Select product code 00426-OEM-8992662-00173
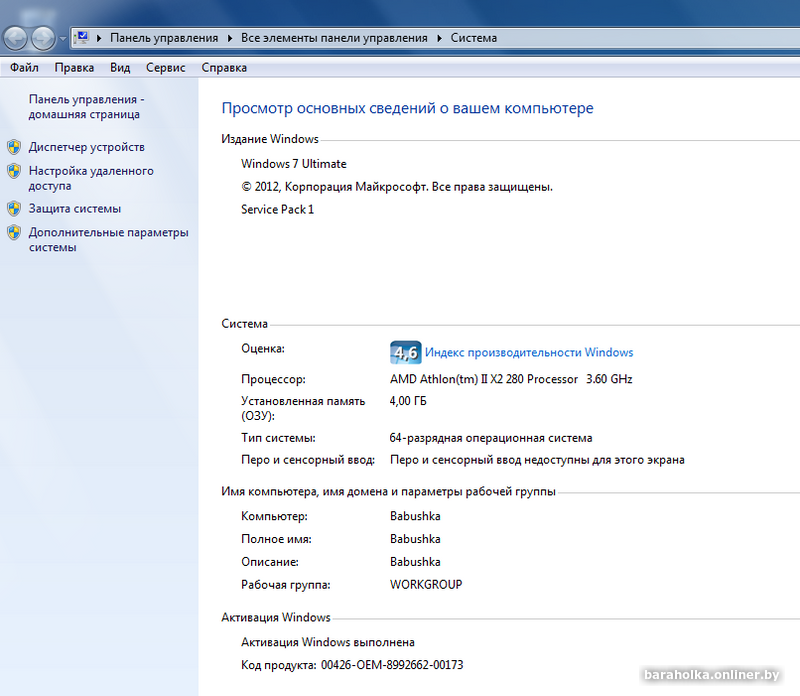 coord(392,665)
